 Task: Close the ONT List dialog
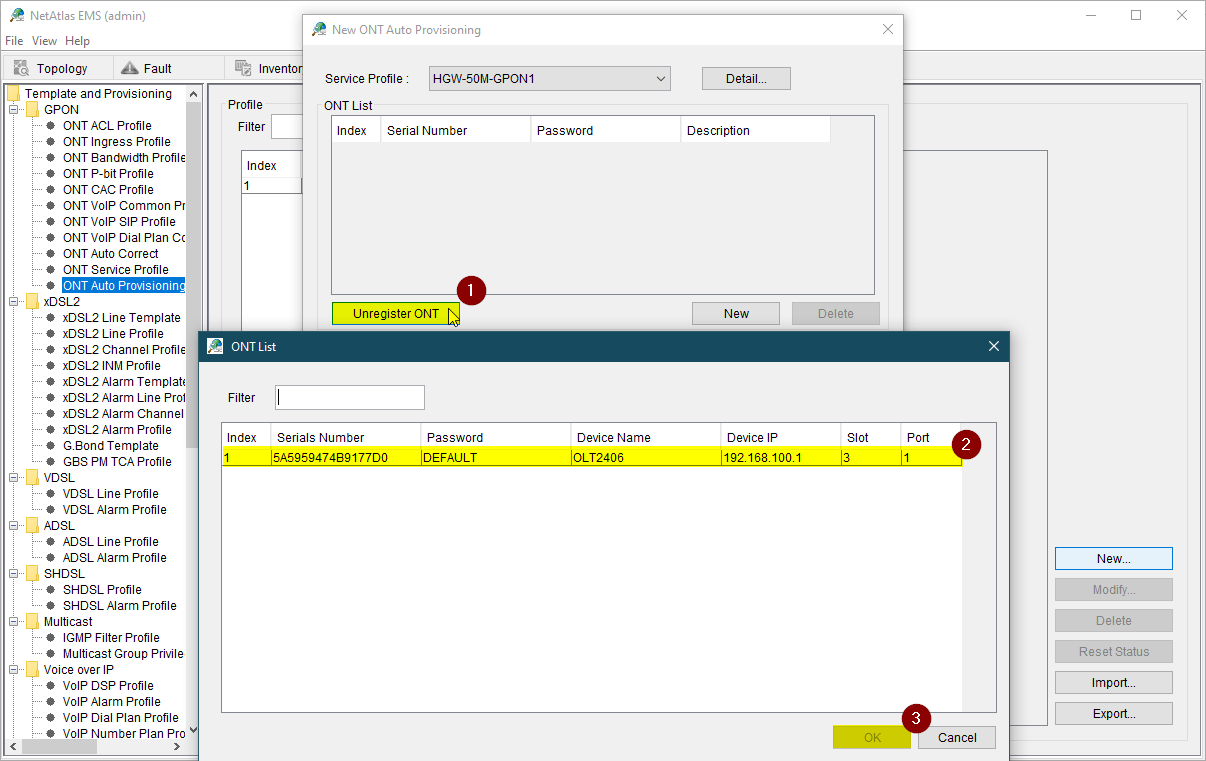[993, 346]
